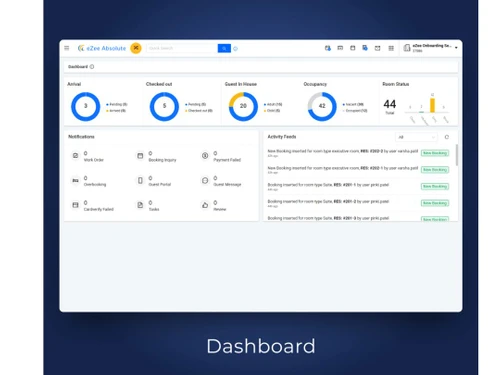Screen dimensions: 500x375
Task: Click the 44 Total room count
Action: pos(390,106)
